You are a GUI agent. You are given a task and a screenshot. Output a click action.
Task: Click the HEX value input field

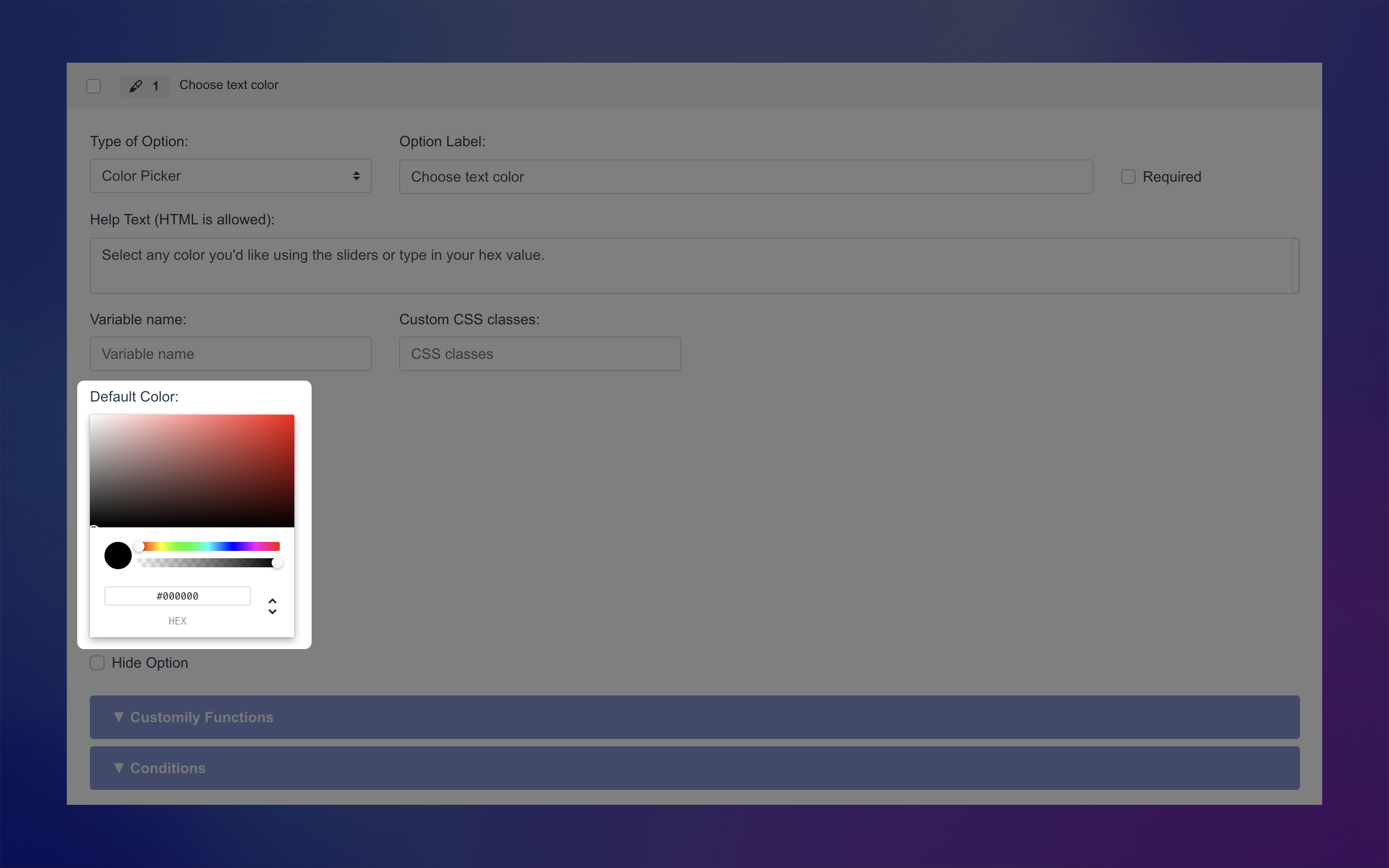coord(177,596)
